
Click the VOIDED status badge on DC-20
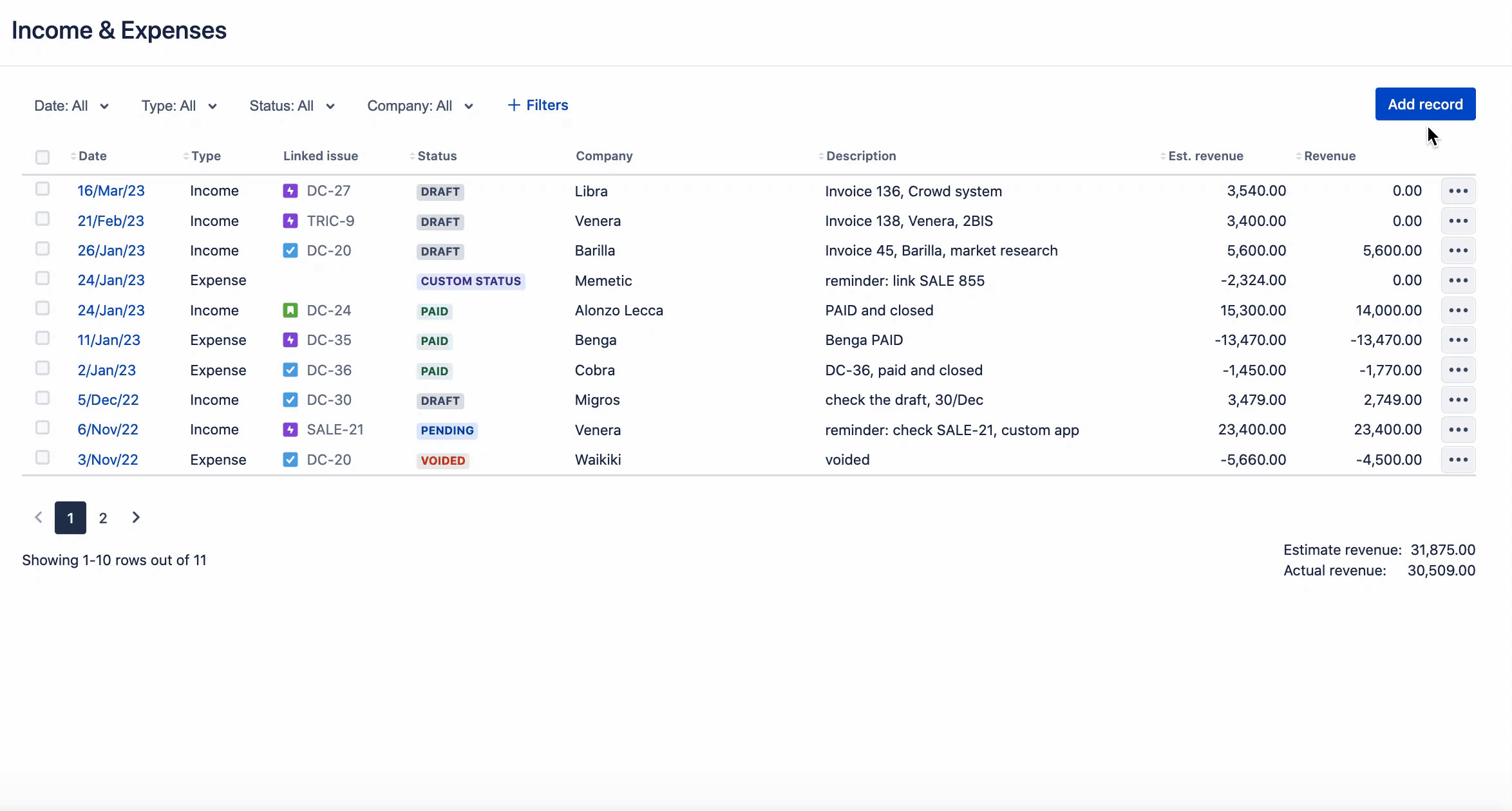pyautogui.click(x=442, y=460)
